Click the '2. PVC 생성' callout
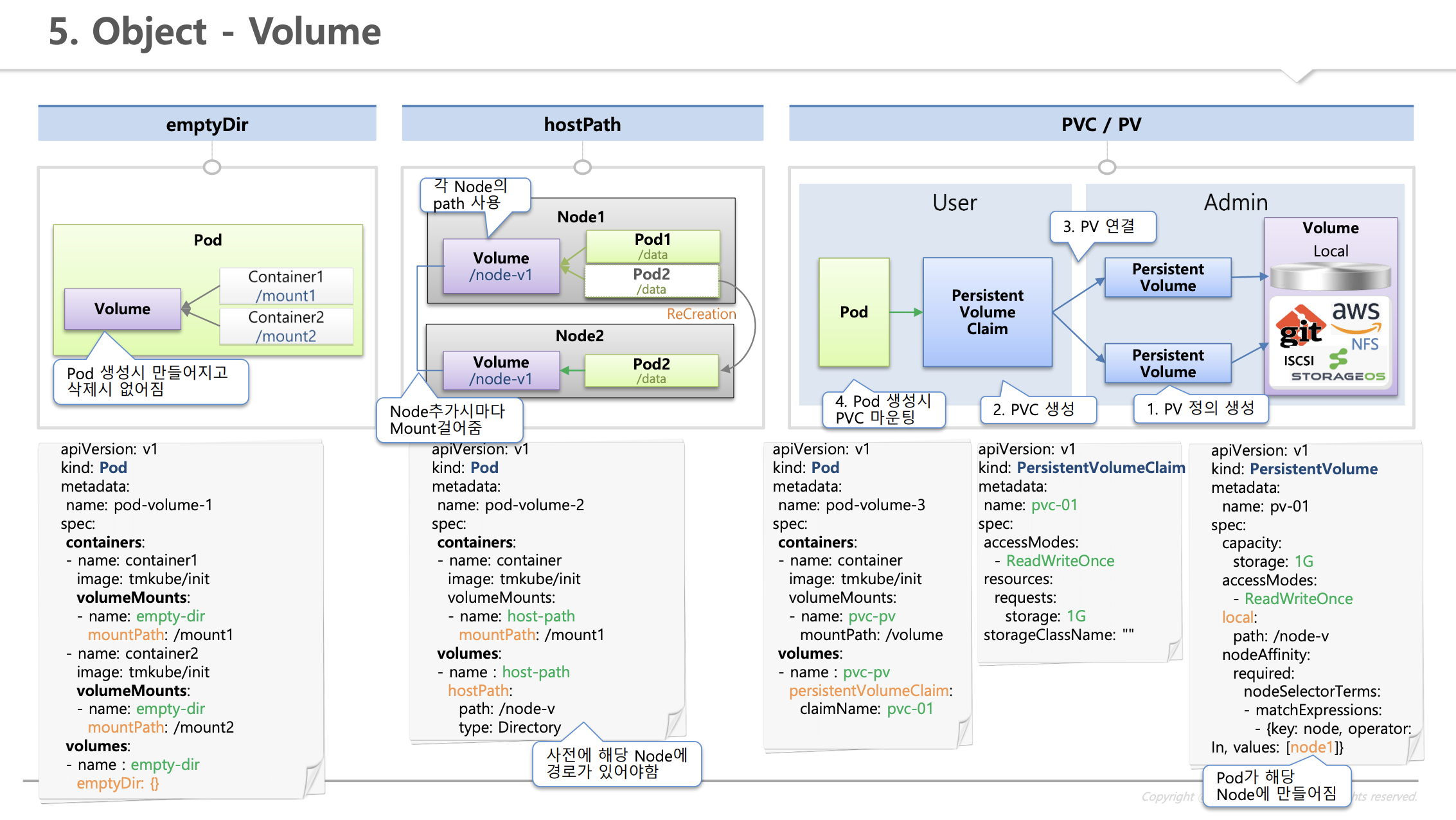 (x=1038, y=409)
